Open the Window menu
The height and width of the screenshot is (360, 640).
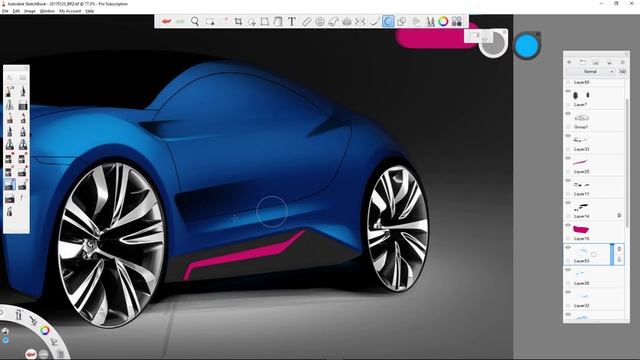pos(47,11)
